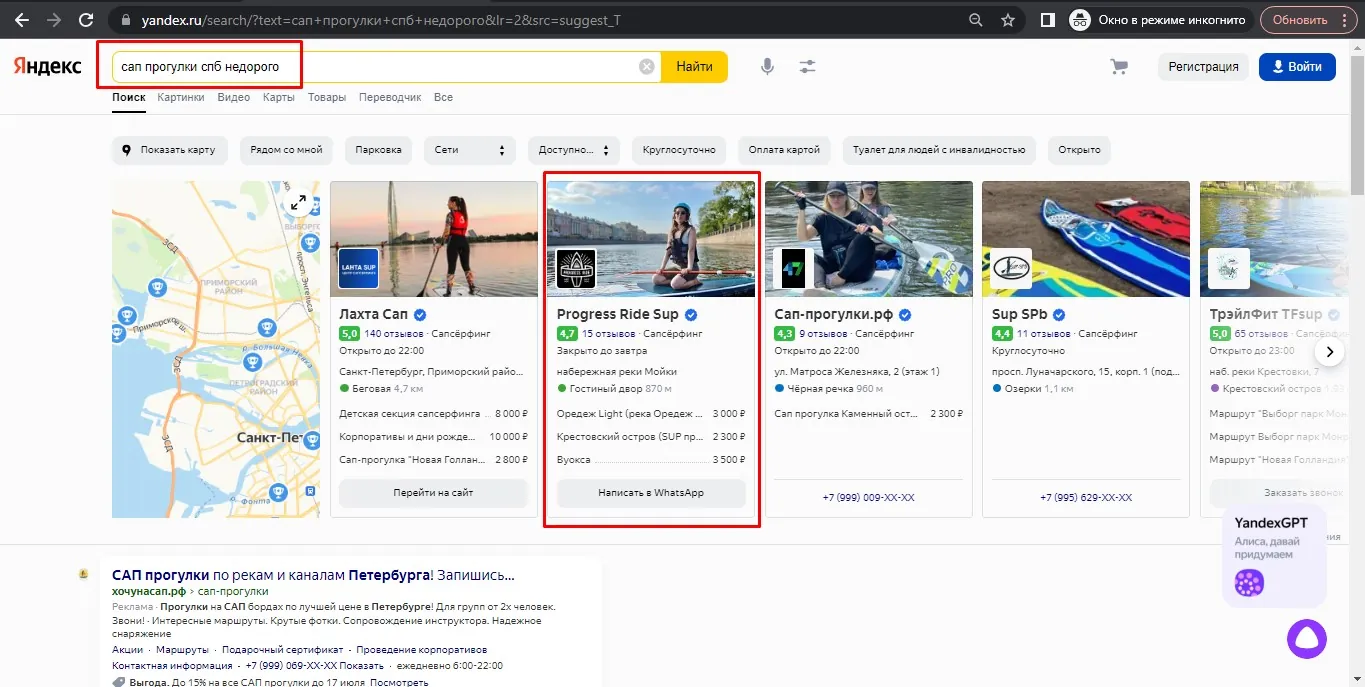Expand the map with fullscreen arrows icon
The width and height of the screenshot is (1365, 687).
coord(298,203)
